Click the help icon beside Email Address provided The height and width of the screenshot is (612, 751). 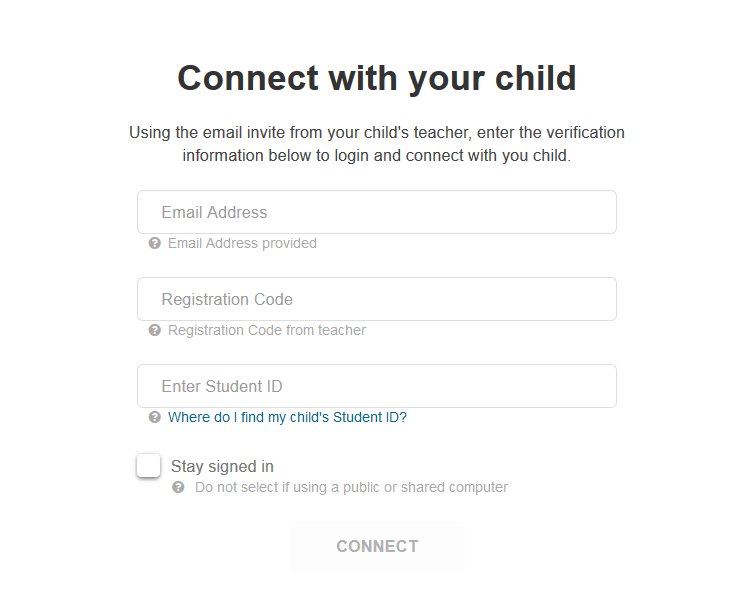coord(155,243)
